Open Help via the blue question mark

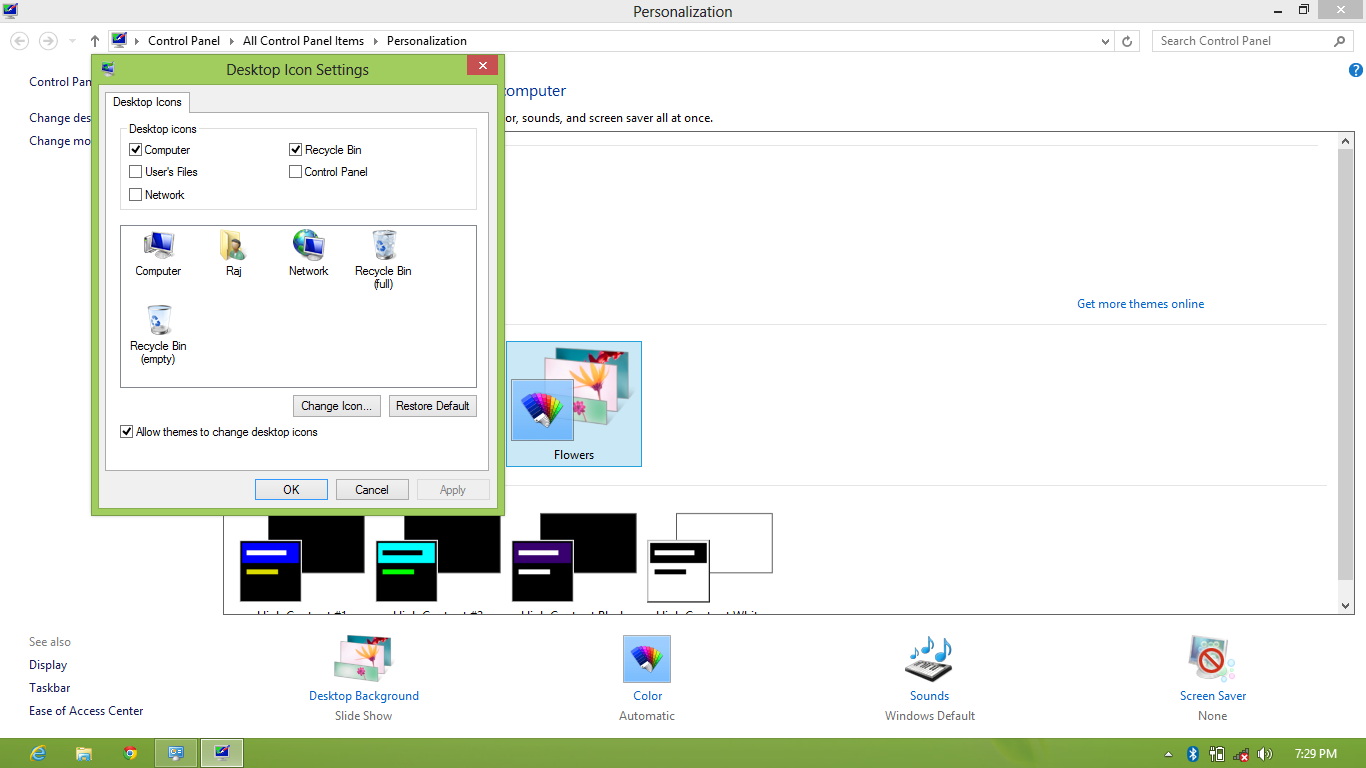tap(1356, 70)
